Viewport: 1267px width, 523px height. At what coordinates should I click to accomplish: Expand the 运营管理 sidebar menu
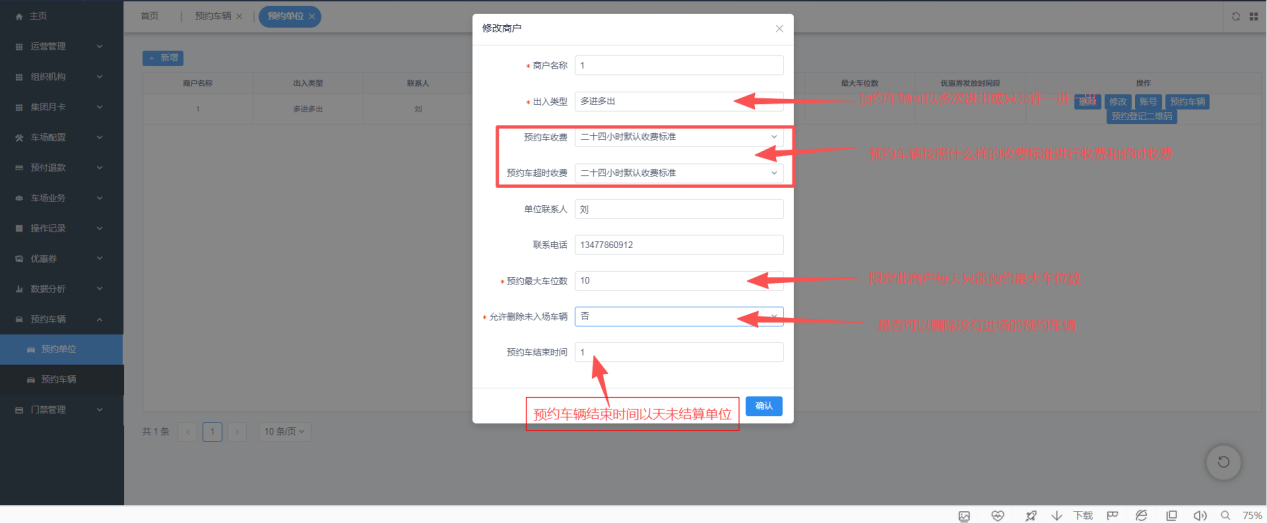61,46
